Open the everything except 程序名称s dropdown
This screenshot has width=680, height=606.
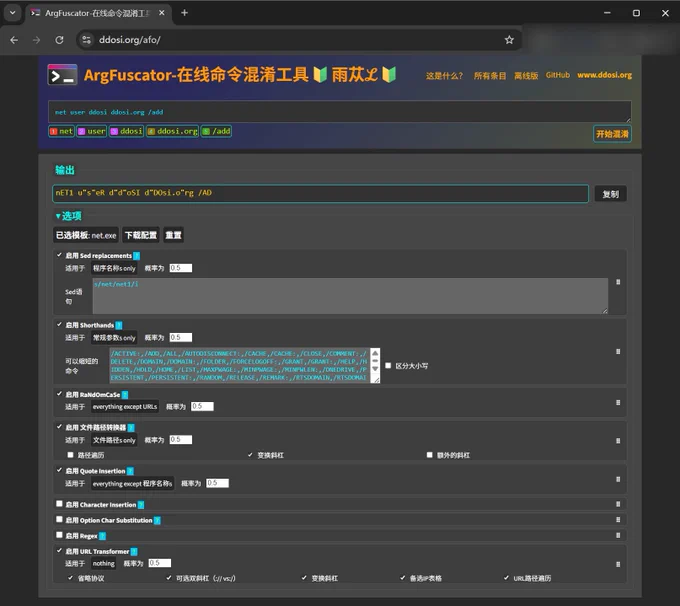click(132, 484)
